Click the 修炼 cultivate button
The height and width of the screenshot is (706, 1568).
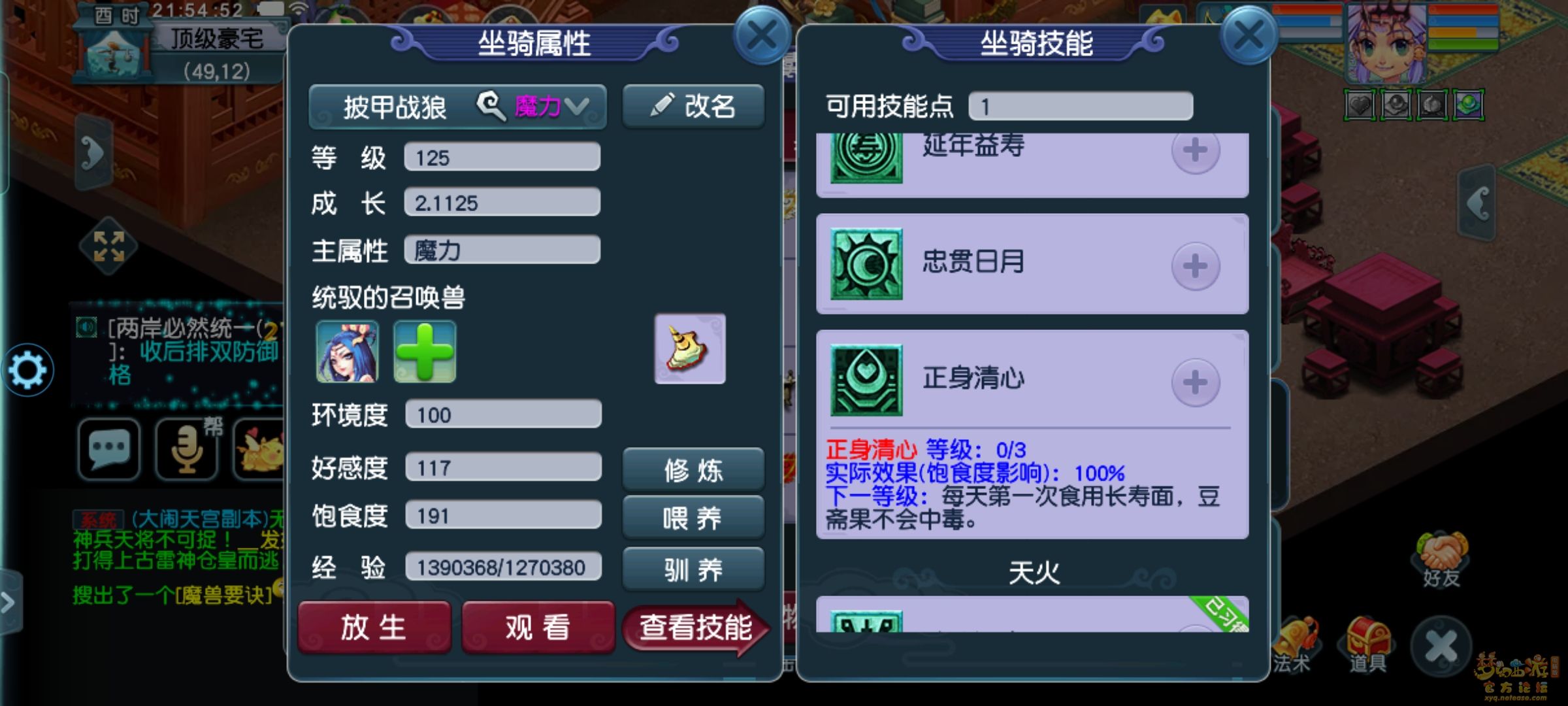click(x=693, y=469)
